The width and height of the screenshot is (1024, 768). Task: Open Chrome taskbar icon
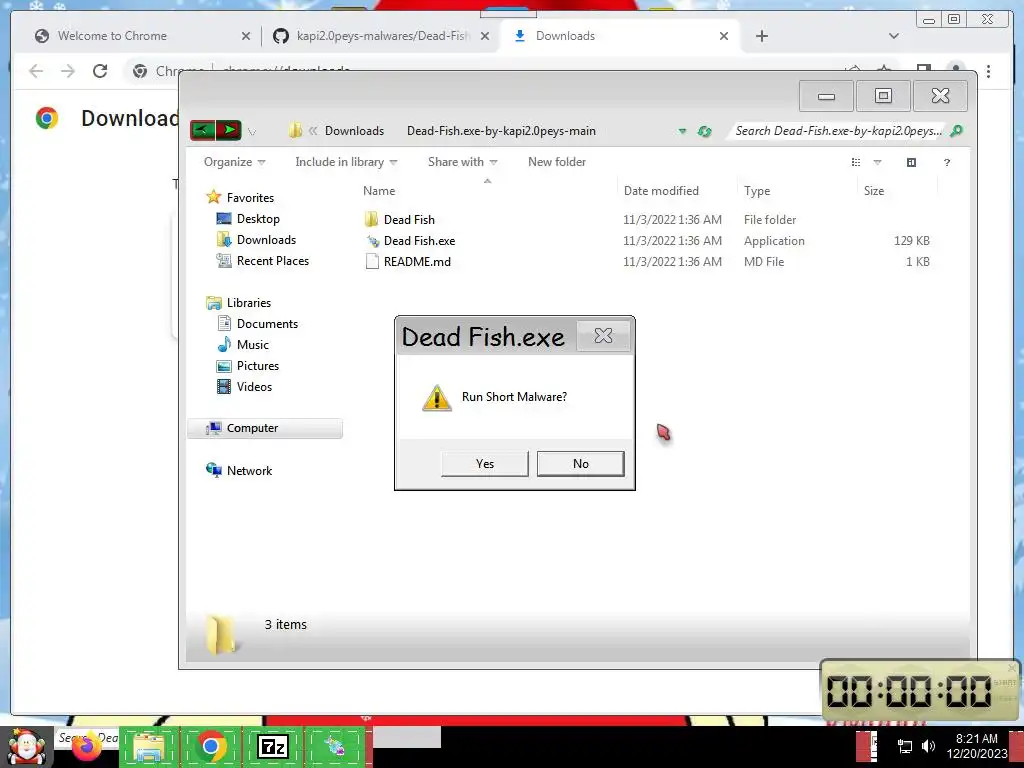click(x=210, y=746)
